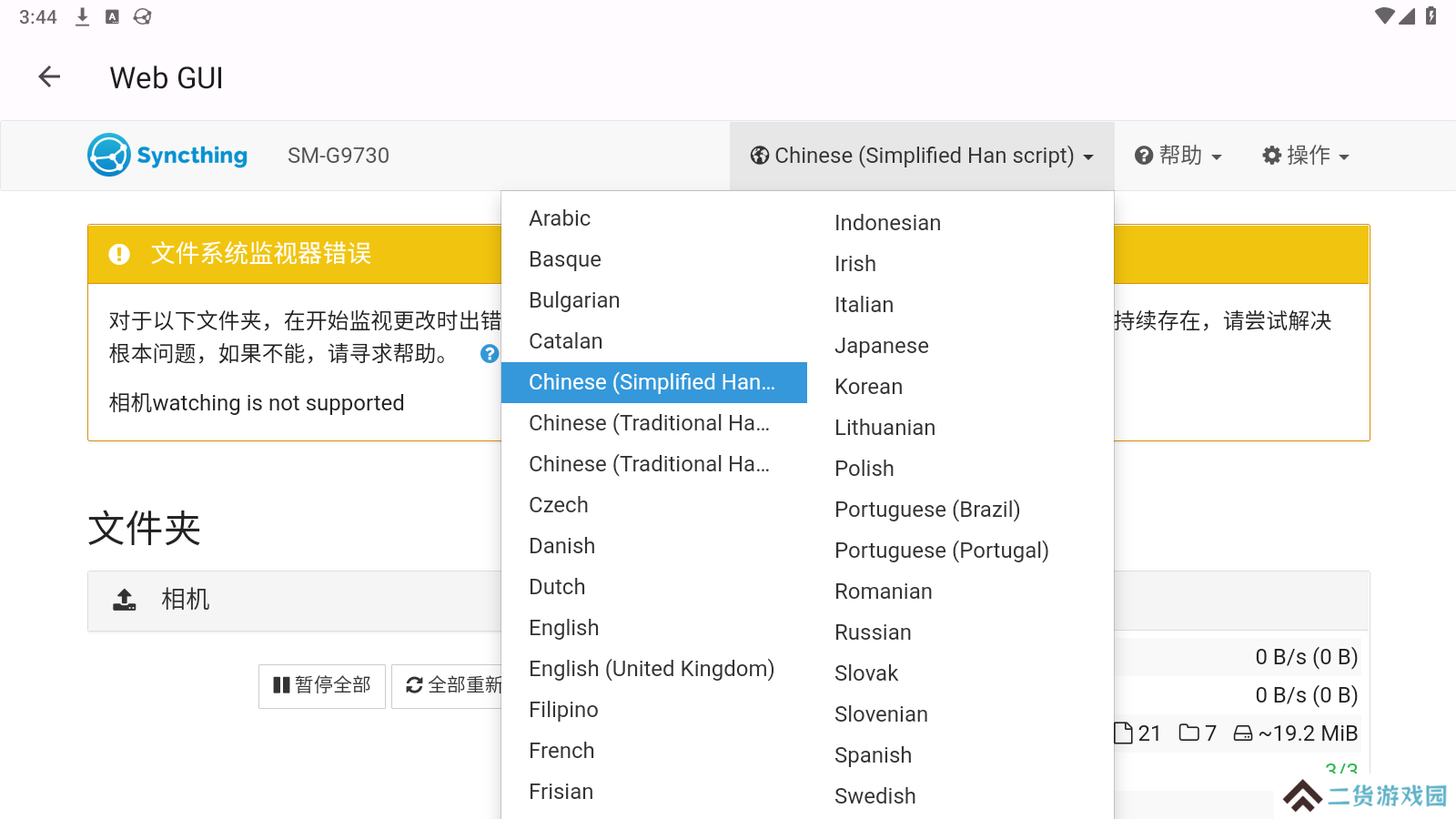Choose Catalan from the language list

coord(653,341)
